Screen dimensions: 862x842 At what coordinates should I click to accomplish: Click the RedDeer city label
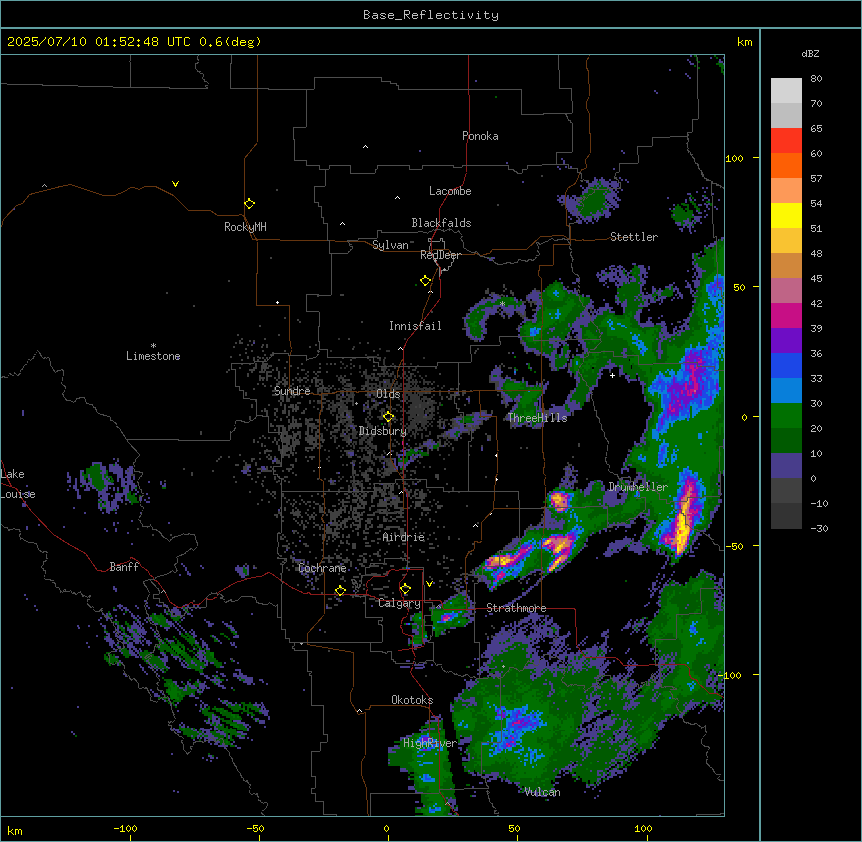440,255
